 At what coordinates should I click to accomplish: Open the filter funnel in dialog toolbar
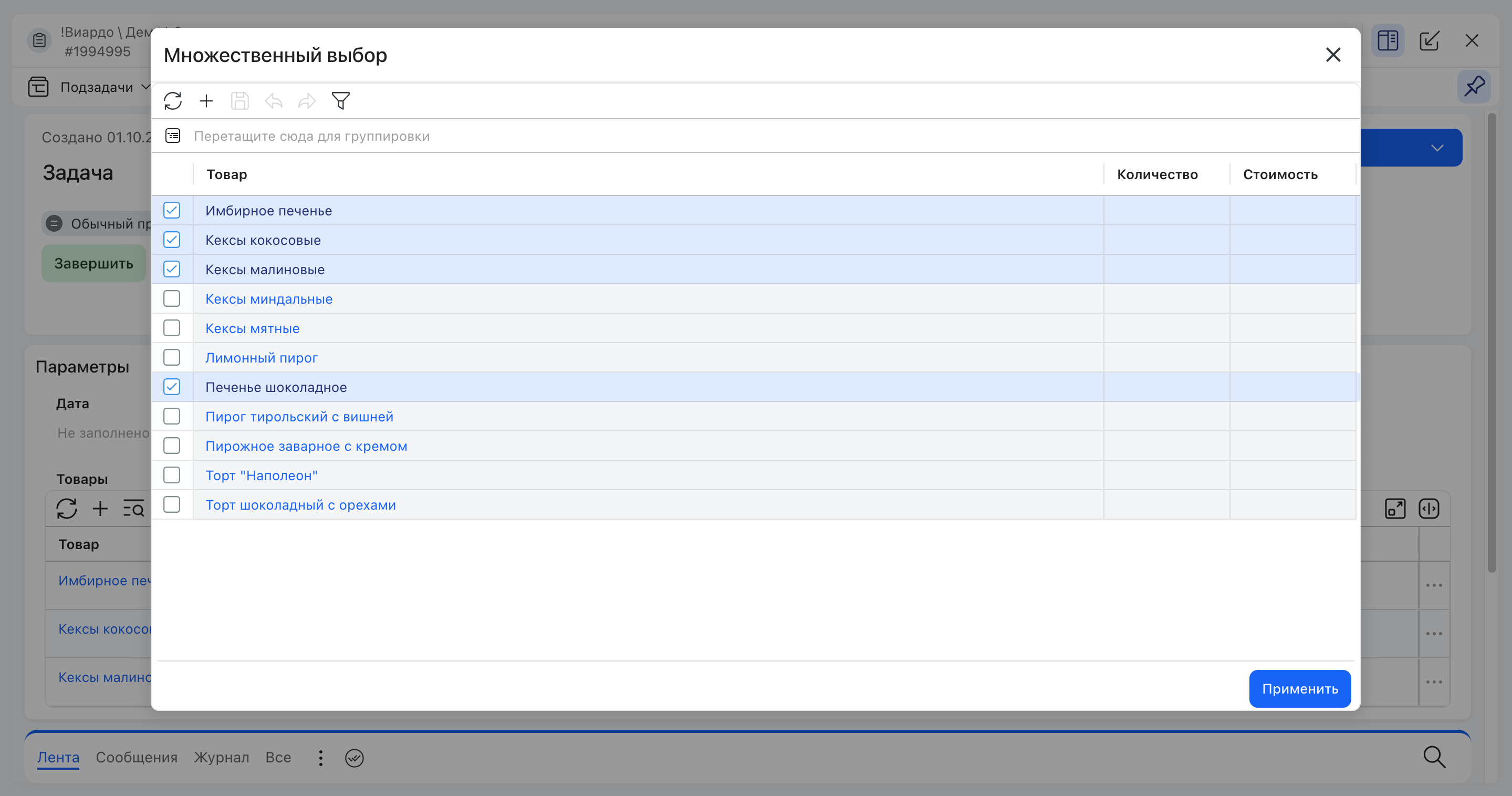tap(341, 101)
